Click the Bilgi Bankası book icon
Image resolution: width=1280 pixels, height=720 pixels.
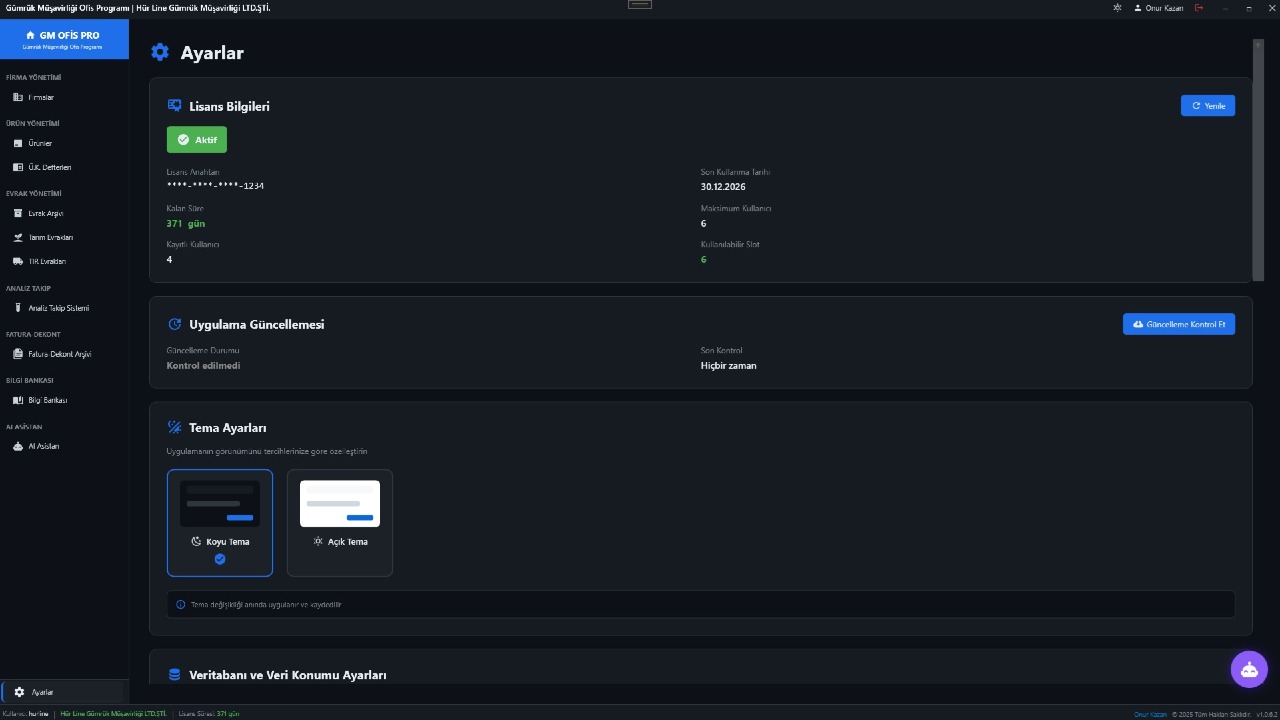pos(18,400)
